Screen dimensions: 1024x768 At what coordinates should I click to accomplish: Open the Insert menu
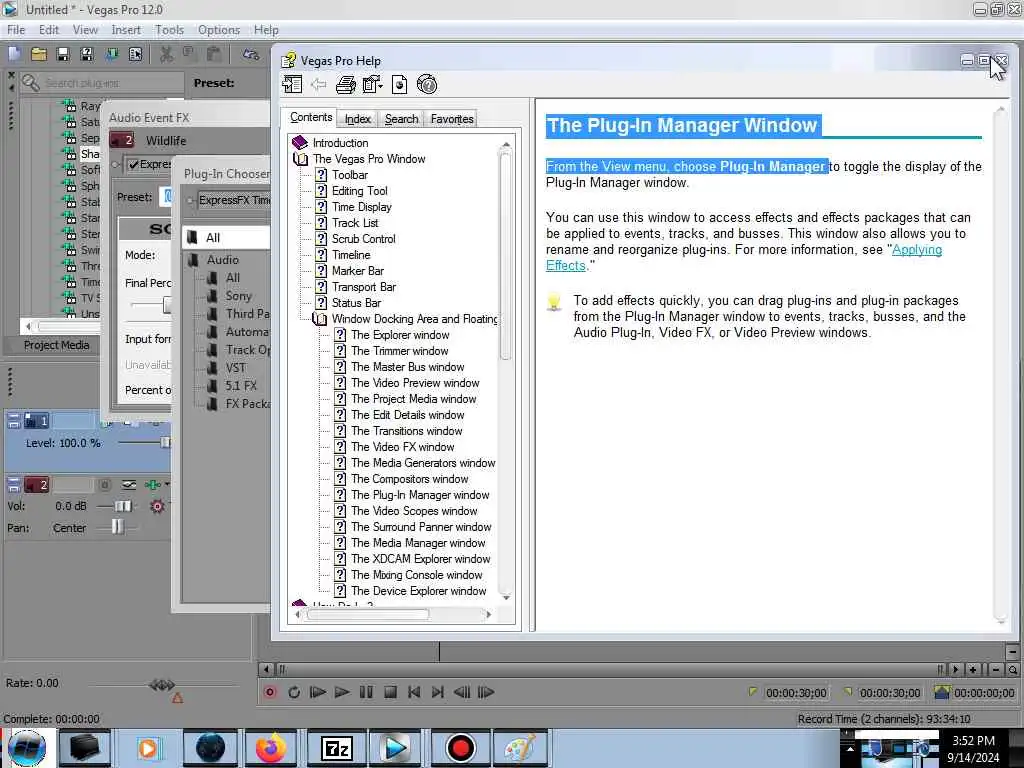[x=126, y=30]
